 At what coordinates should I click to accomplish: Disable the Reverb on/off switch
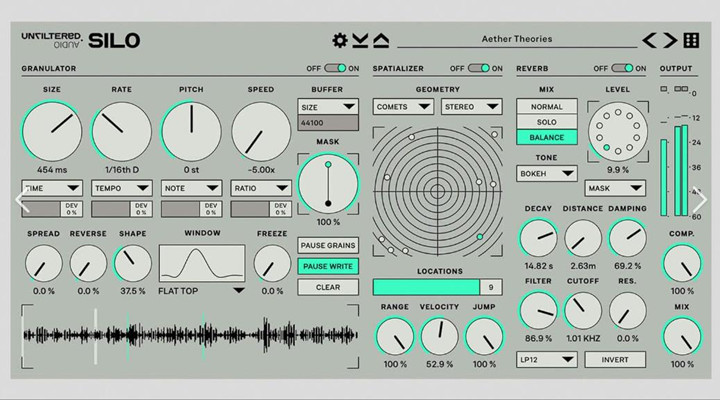point(624,68)
